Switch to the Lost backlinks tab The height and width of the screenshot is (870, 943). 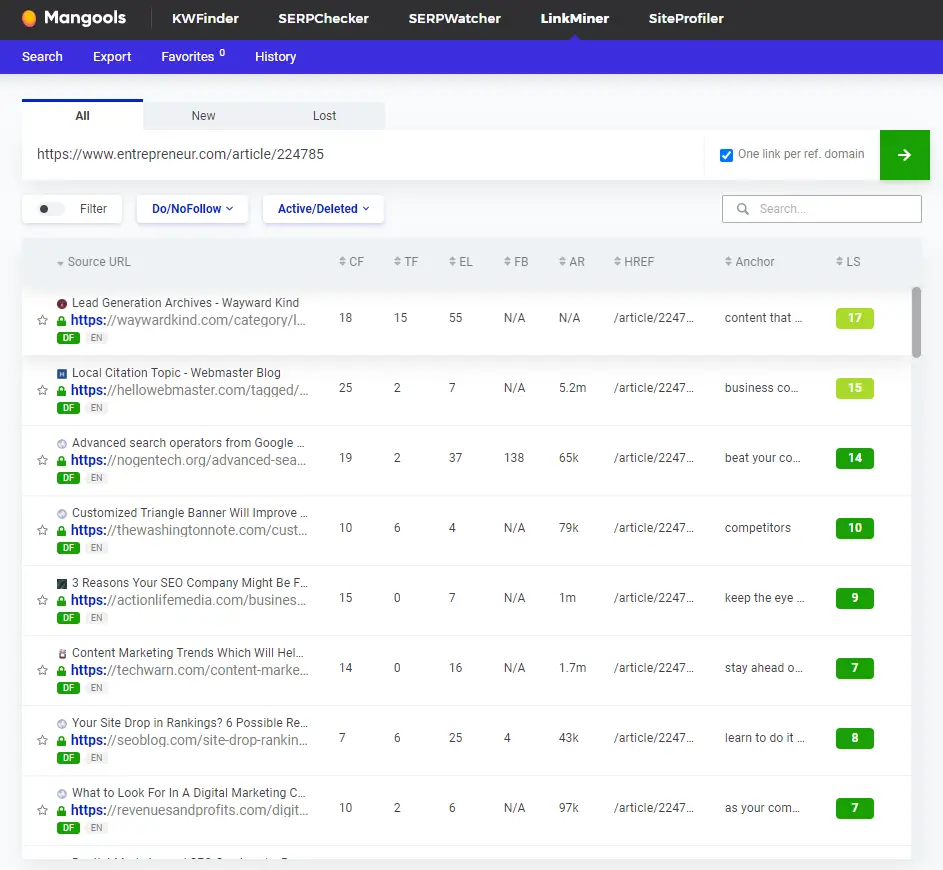(x=324, y=115)
